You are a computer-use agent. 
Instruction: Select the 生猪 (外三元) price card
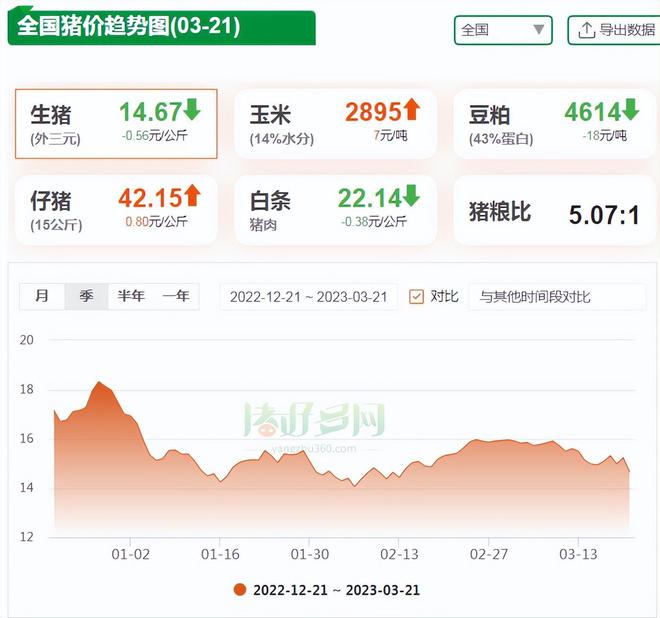point(116,123)
